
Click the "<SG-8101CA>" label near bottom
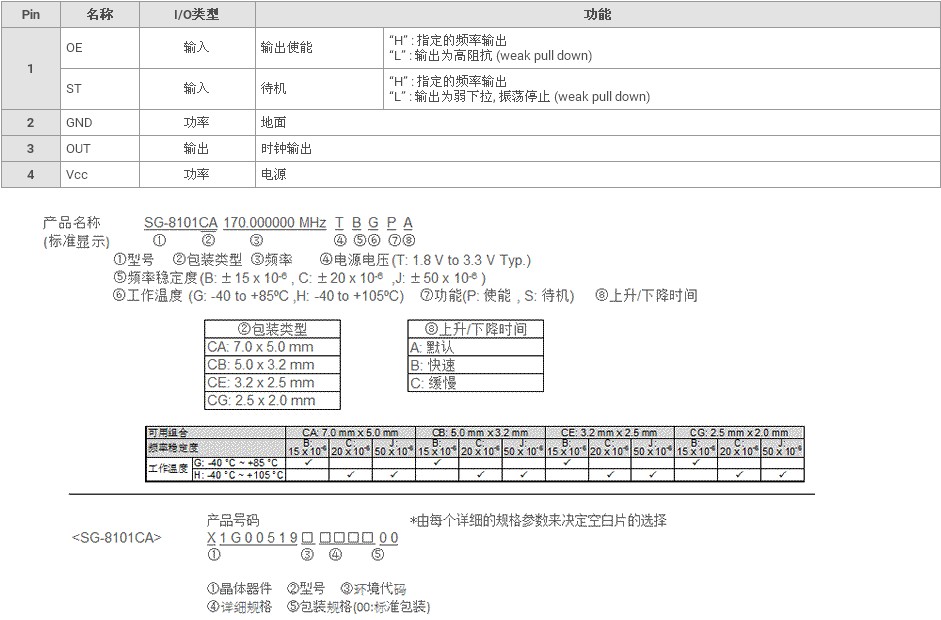point(116,538)
